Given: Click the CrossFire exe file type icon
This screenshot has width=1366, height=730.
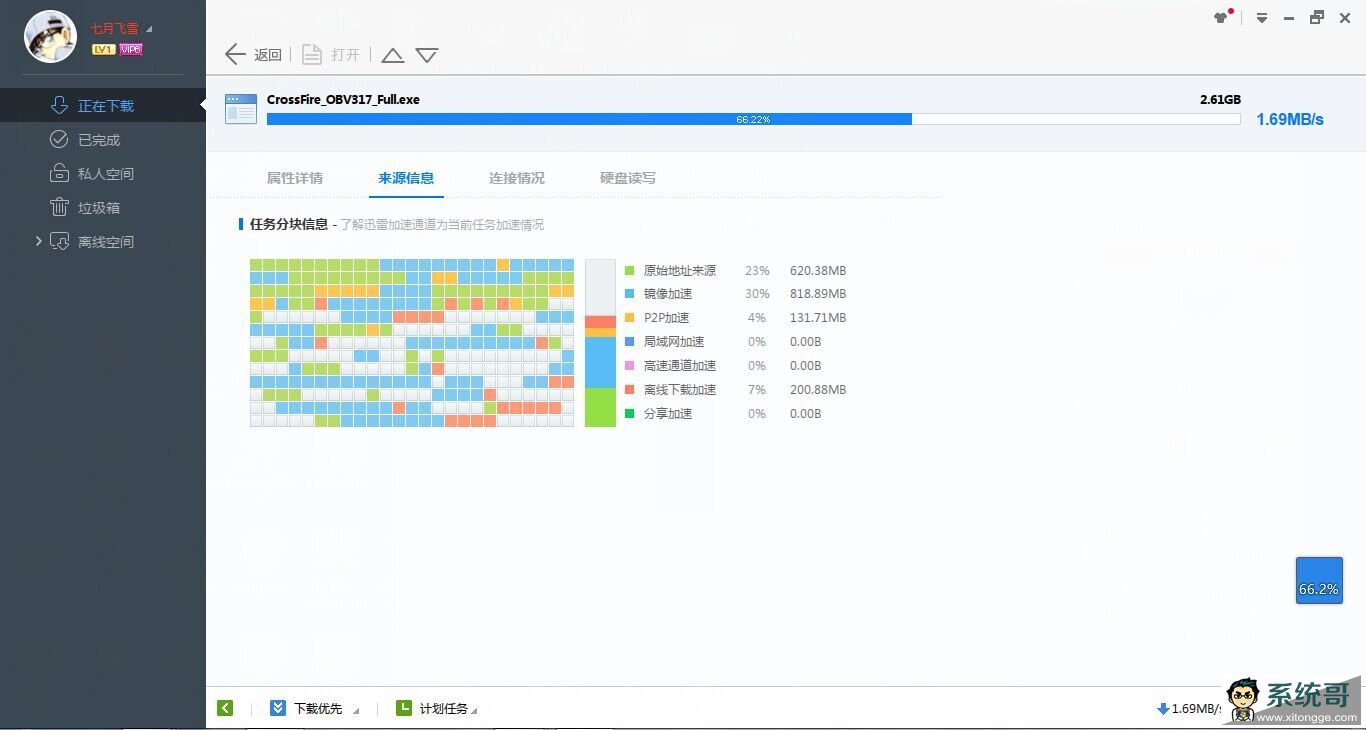Looking at the screenshot, I should [x=241, y=109].
